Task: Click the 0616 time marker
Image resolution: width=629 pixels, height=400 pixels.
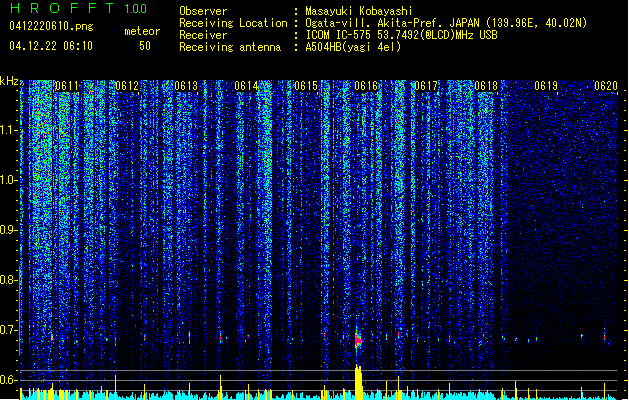Action: click(x=366, y=86)
